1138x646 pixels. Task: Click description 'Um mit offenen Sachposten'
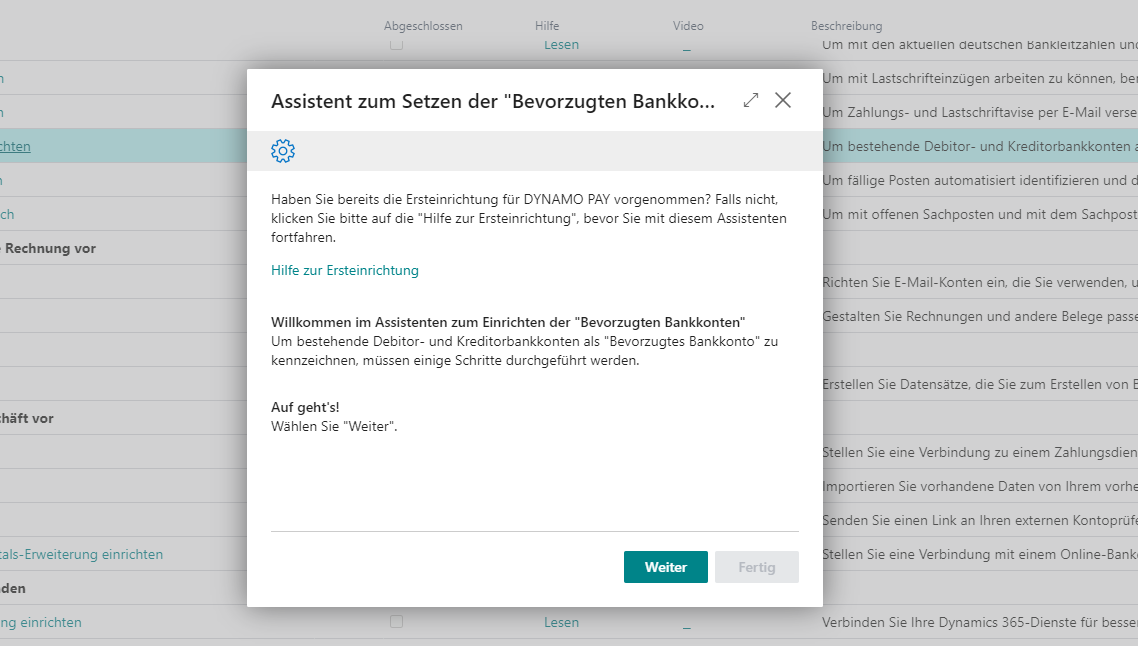[980, 214]
